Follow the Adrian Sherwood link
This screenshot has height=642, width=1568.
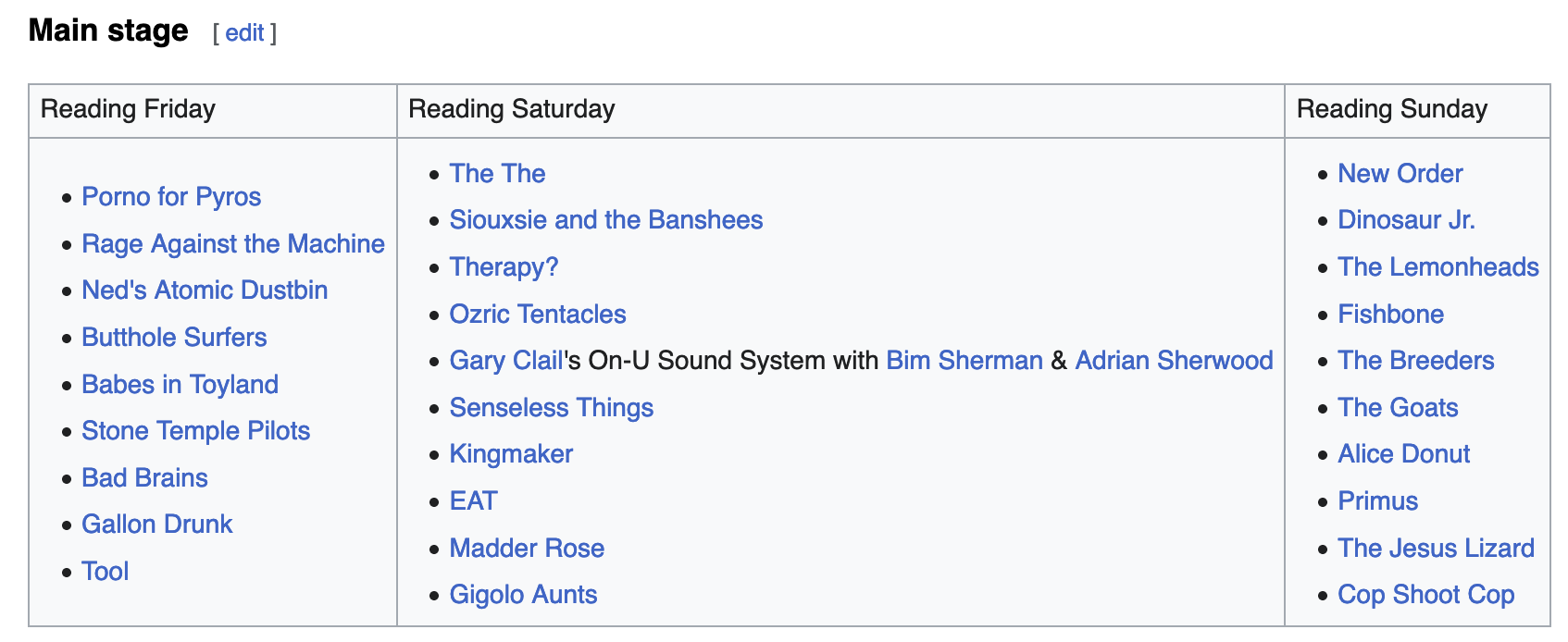point(1174,361)
